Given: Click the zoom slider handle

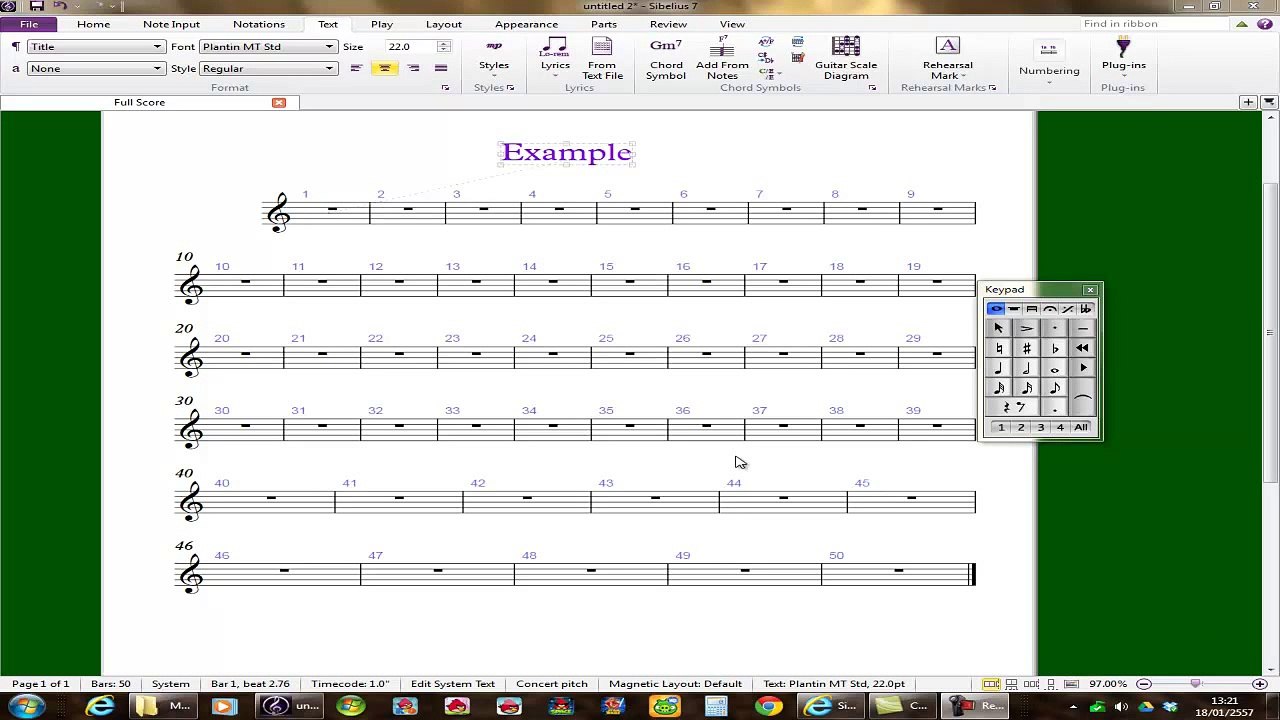Looking at the screenshot, I should coord(1195,684).
